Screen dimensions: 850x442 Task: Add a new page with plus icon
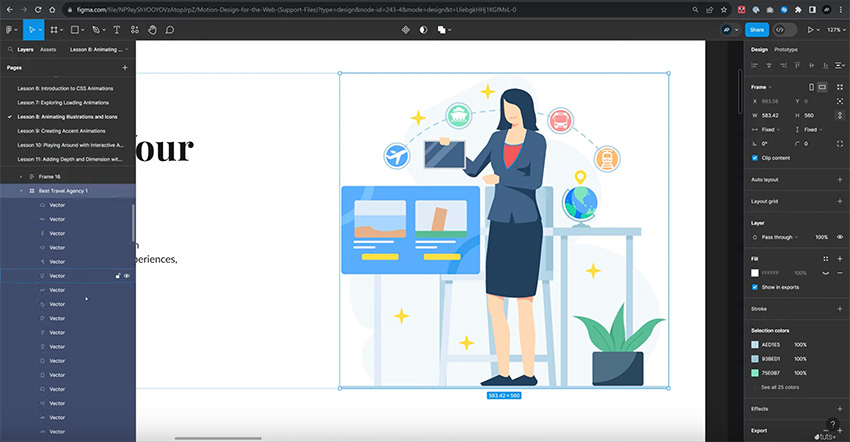[125, 68]
